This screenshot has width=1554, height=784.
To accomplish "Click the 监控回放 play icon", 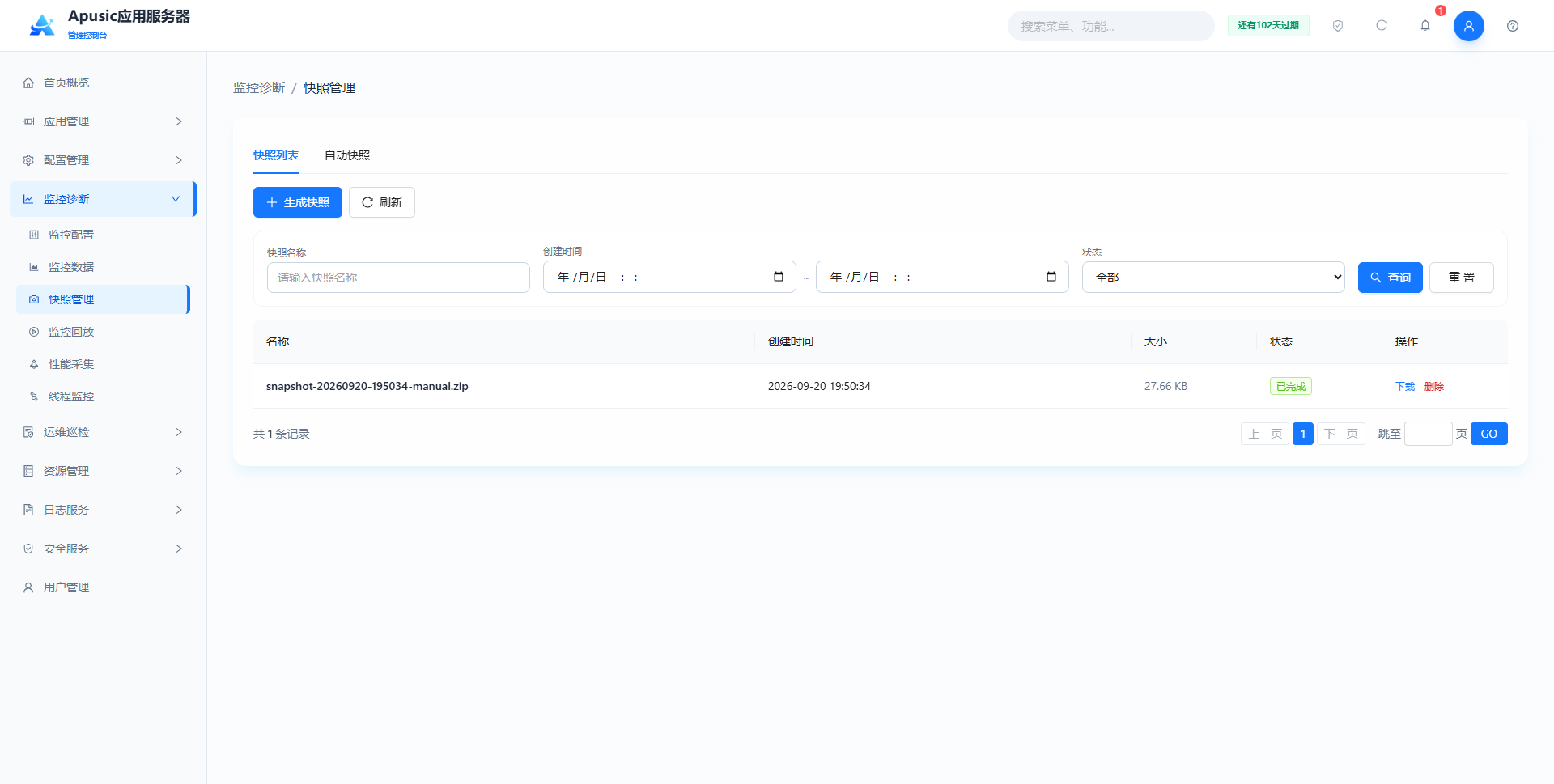I will pos(34,332).
